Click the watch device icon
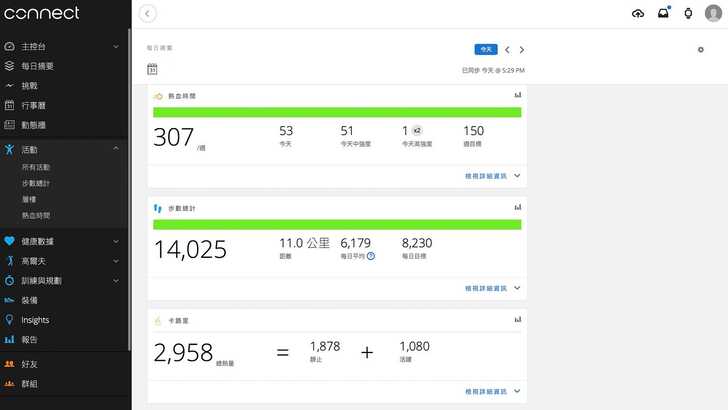 [x=688, y=13]
